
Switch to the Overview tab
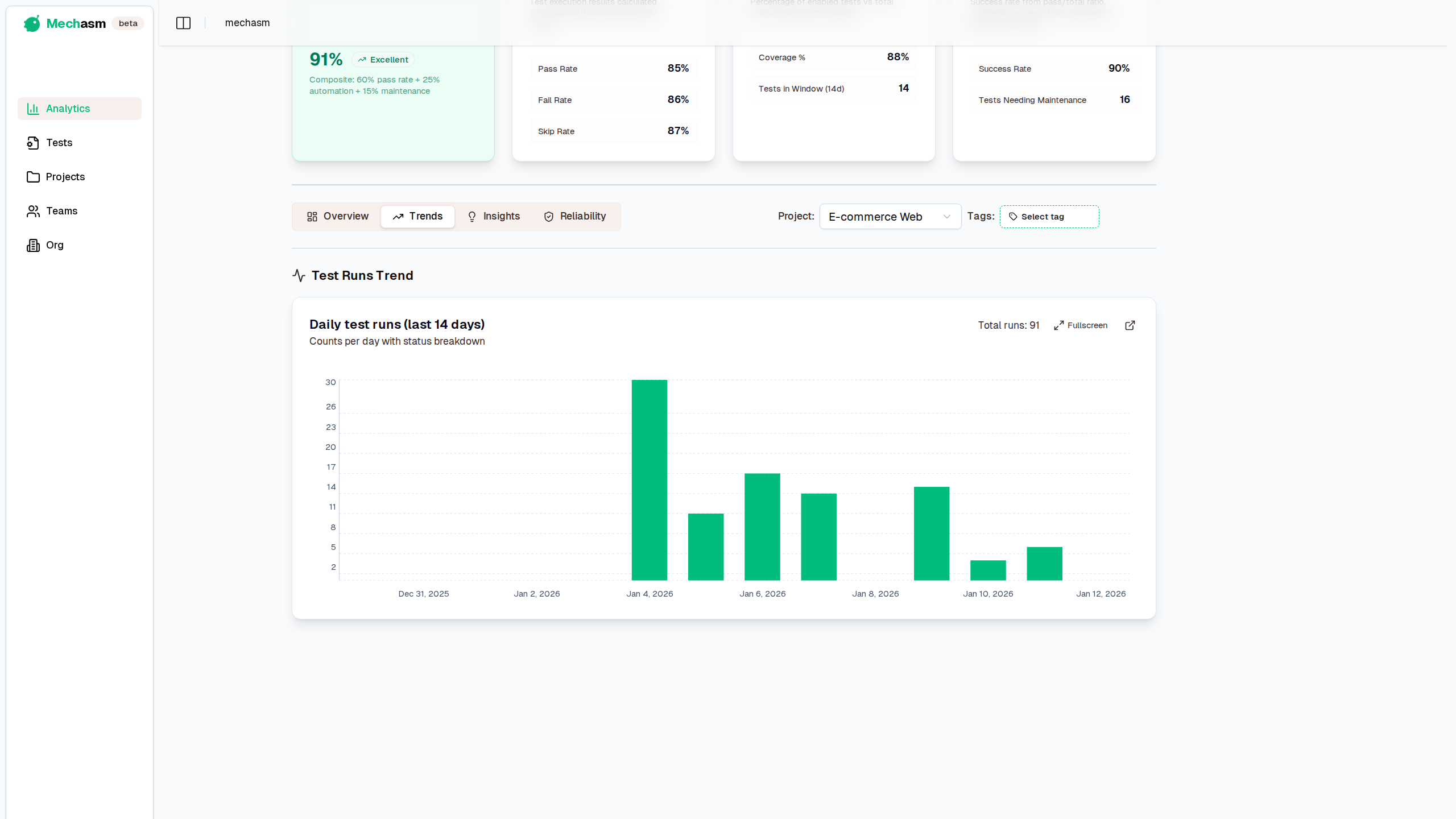point(338,217)
